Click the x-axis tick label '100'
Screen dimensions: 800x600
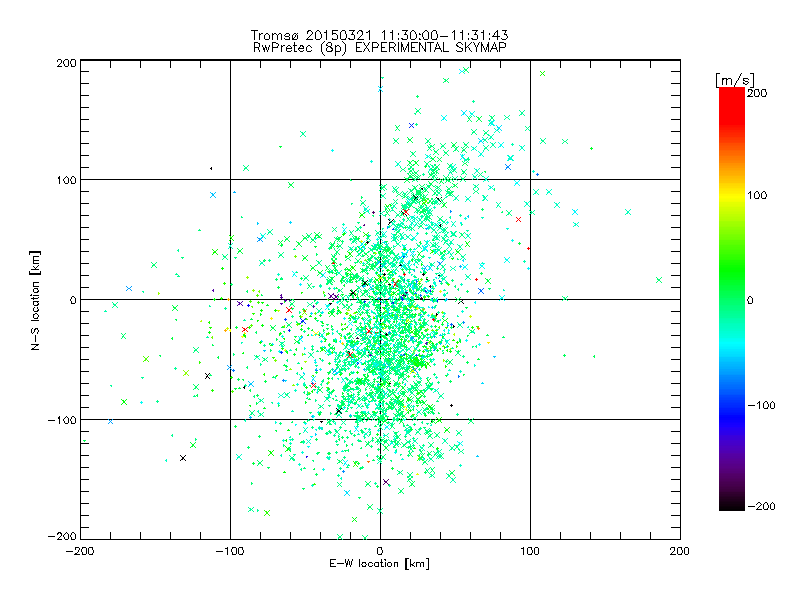[x=530, y=551]
